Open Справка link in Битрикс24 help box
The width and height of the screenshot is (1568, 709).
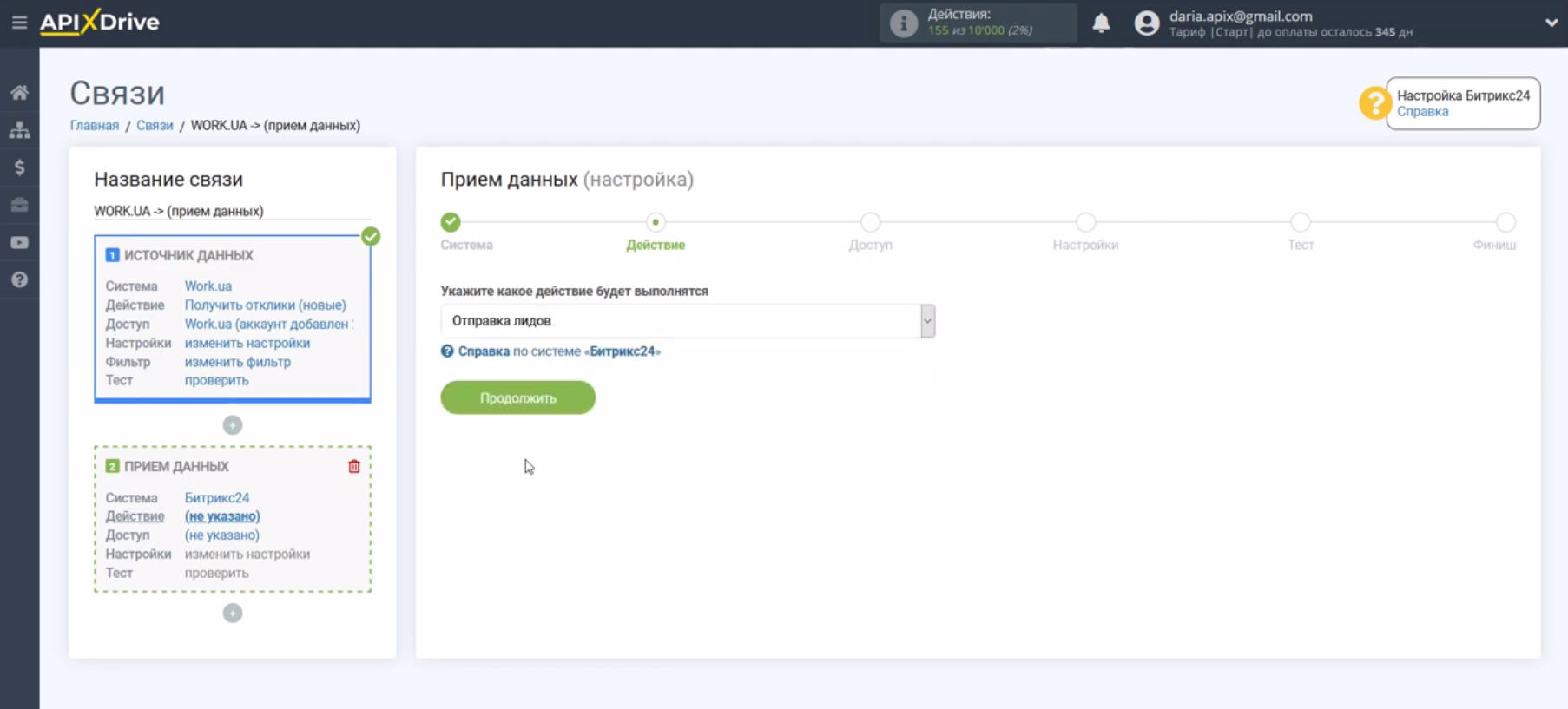(x=1422, y=112)
